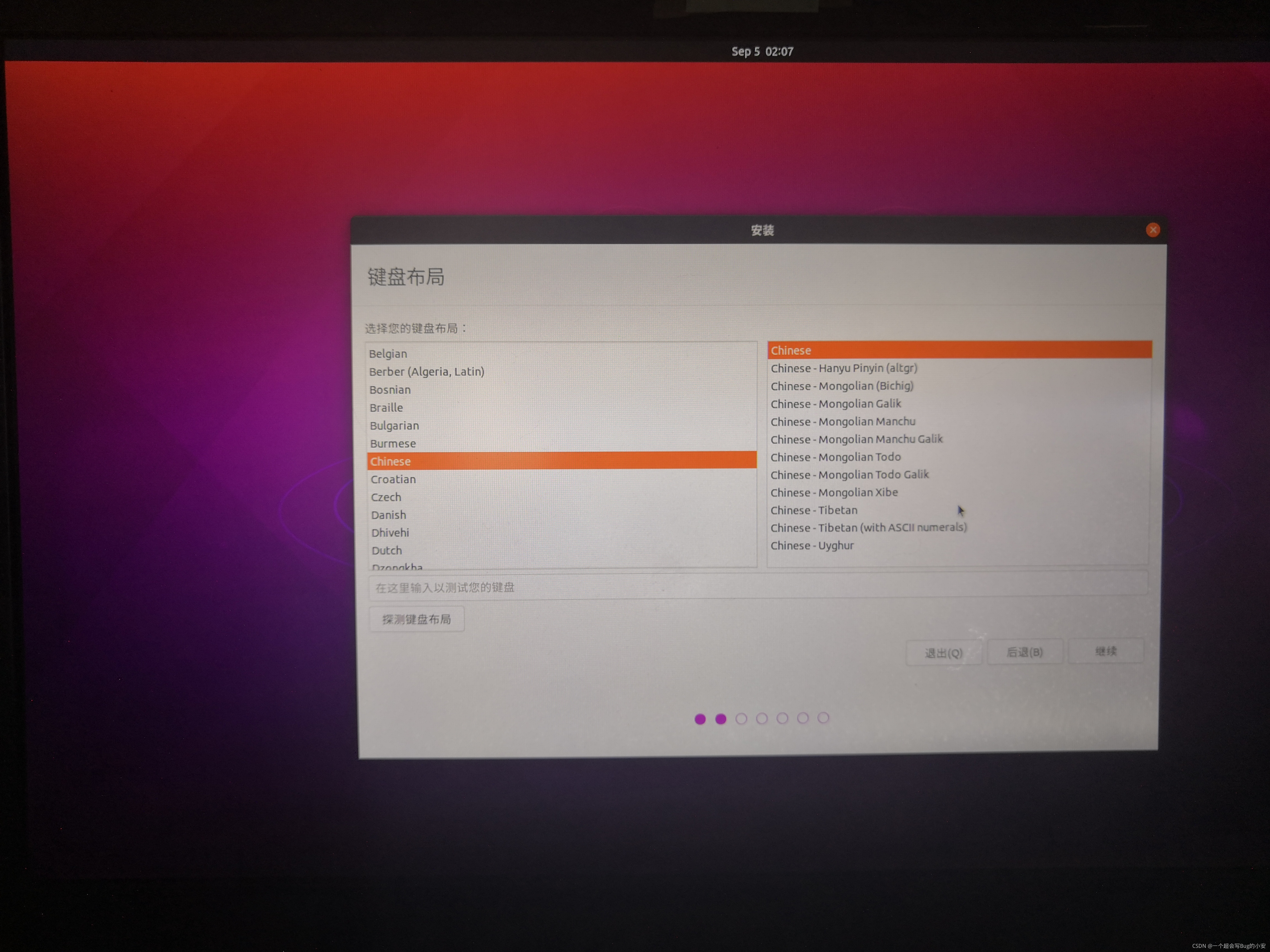1270x952 pixels.
Task: Select Czech keyboard layout
Action: coord(561,497)
